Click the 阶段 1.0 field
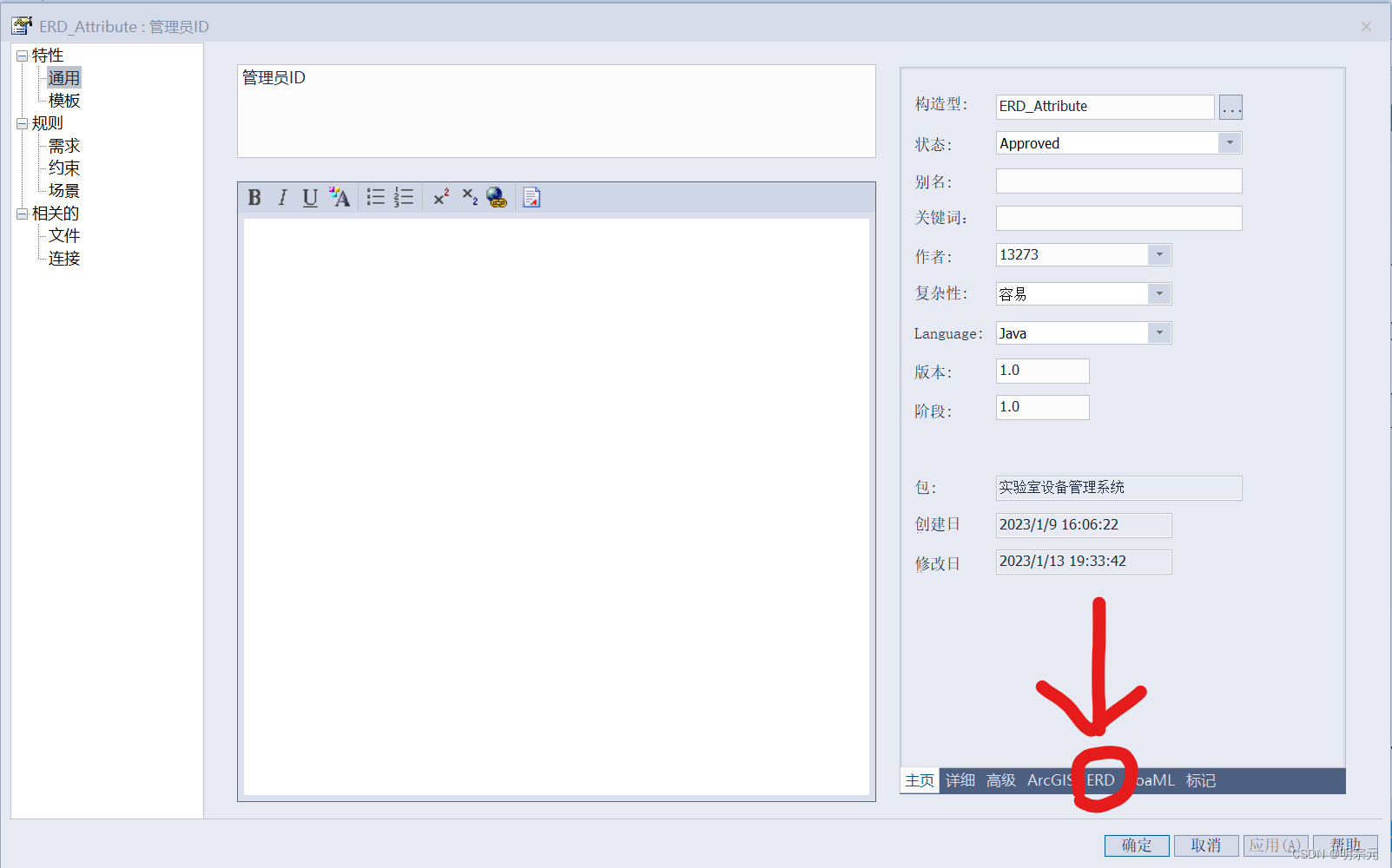1392x868 pixels. tap(1042, 407)
